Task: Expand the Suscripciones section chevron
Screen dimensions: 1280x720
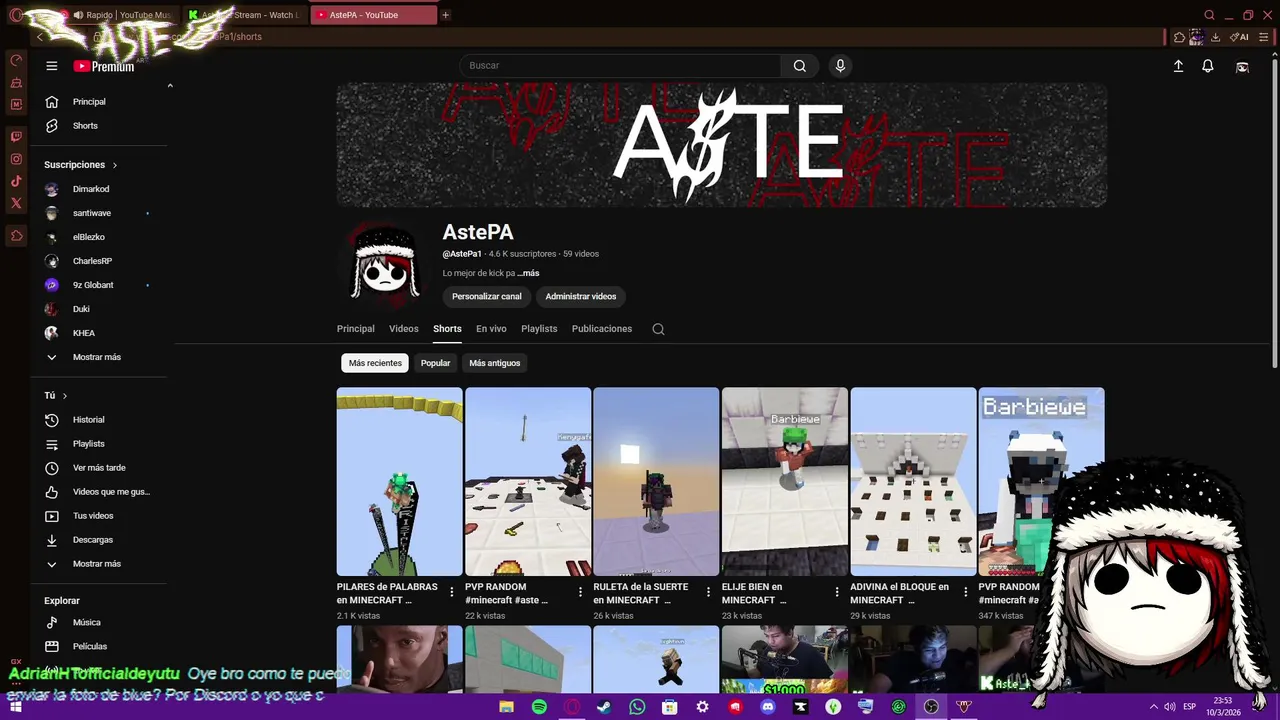Action: click(x=114, y=165)
